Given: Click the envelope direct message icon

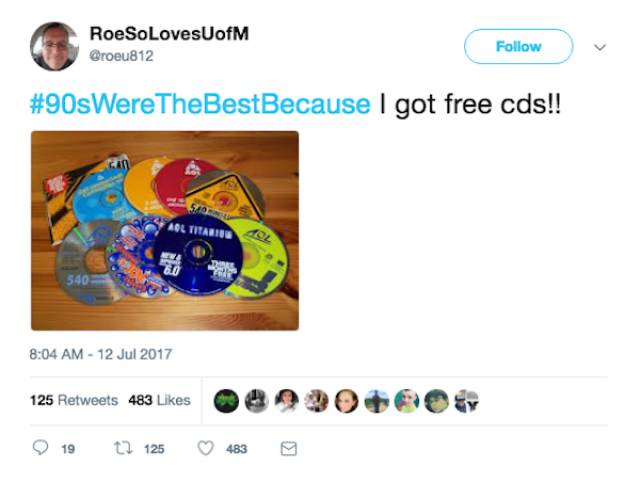Looking at the screenshot, I should pyautogui.click(x=289, y=449).
